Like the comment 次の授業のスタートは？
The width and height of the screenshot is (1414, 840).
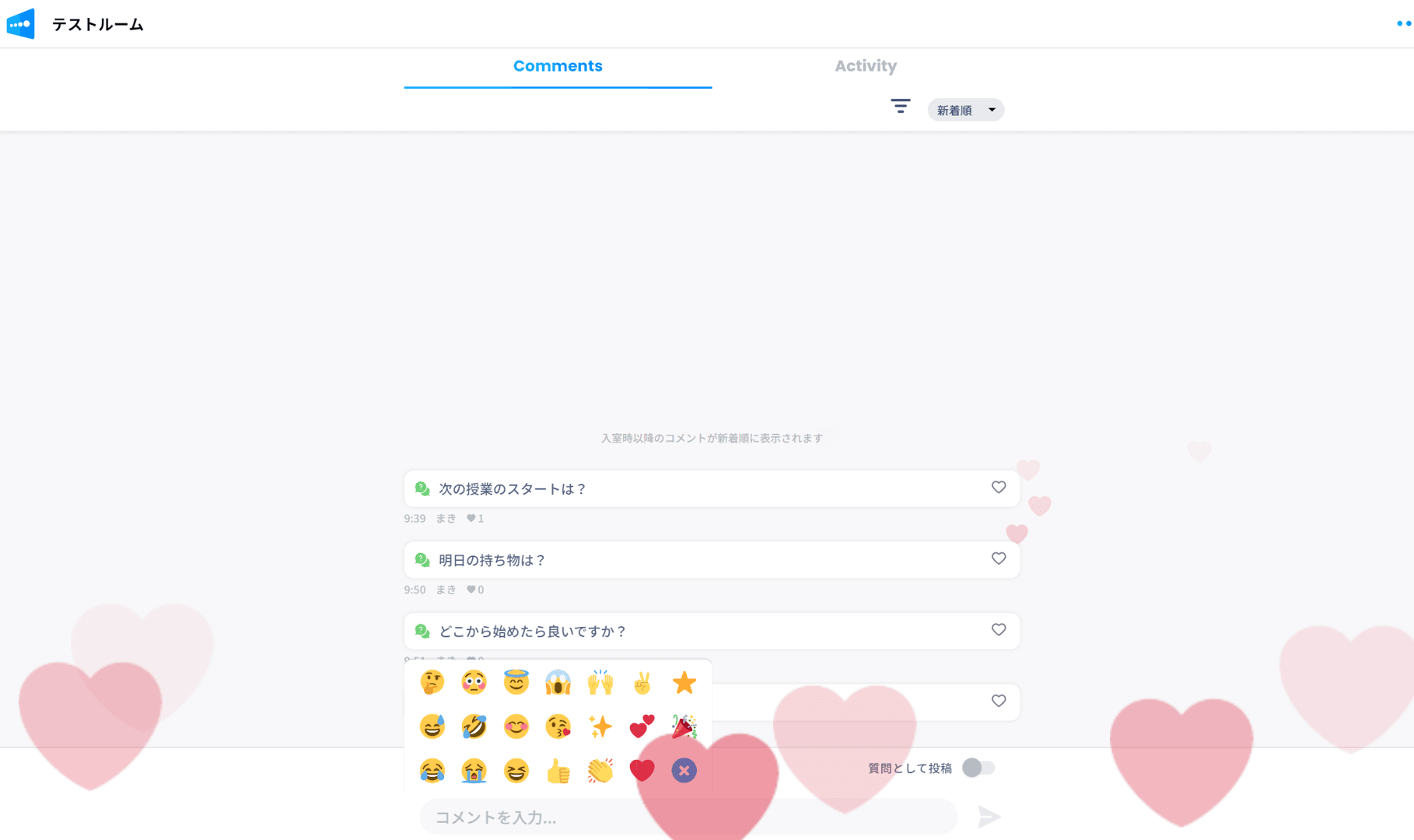point(999,488)
